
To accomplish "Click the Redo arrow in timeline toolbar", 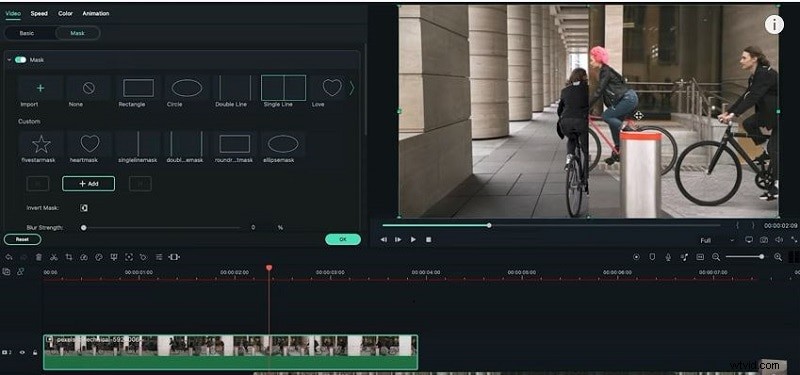I will pyautogui.click(x=23, y=257).
